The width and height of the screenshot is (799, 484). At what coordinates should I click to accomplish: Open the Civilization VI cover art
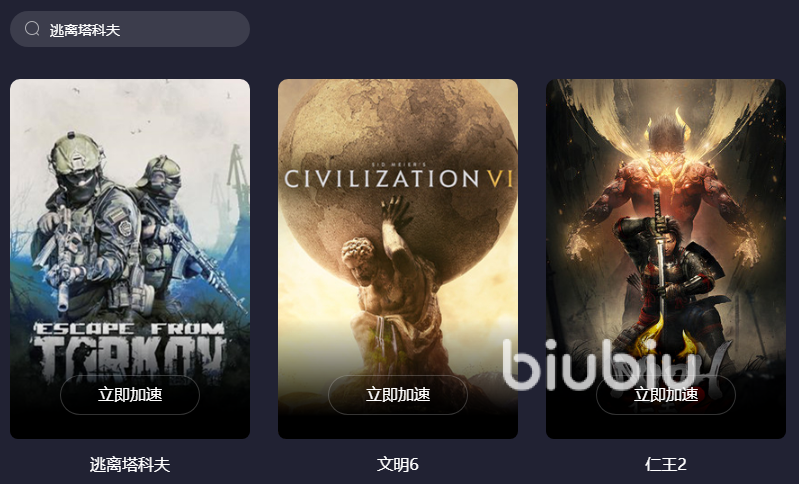pyautogui.click(x=398, y=259)
